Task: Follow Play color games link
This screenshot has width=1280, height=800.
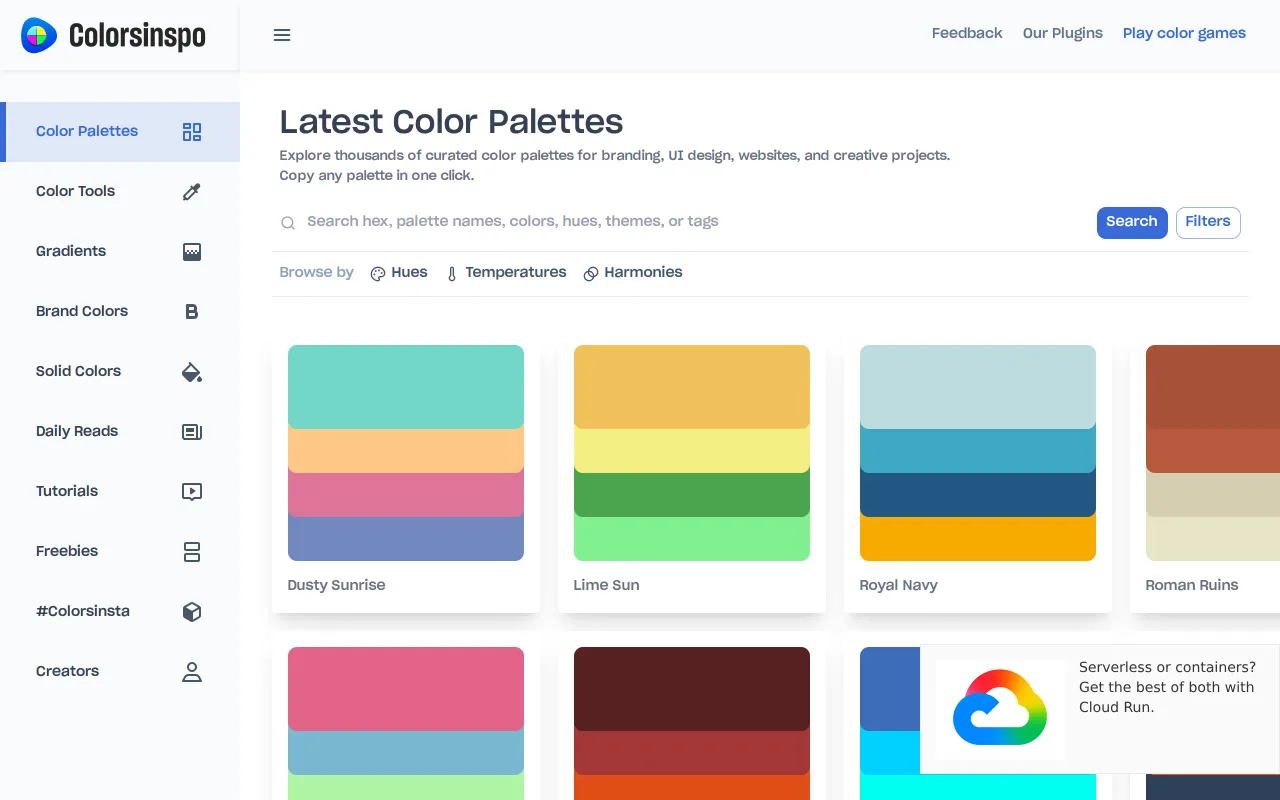Action: click(1184, 33)
